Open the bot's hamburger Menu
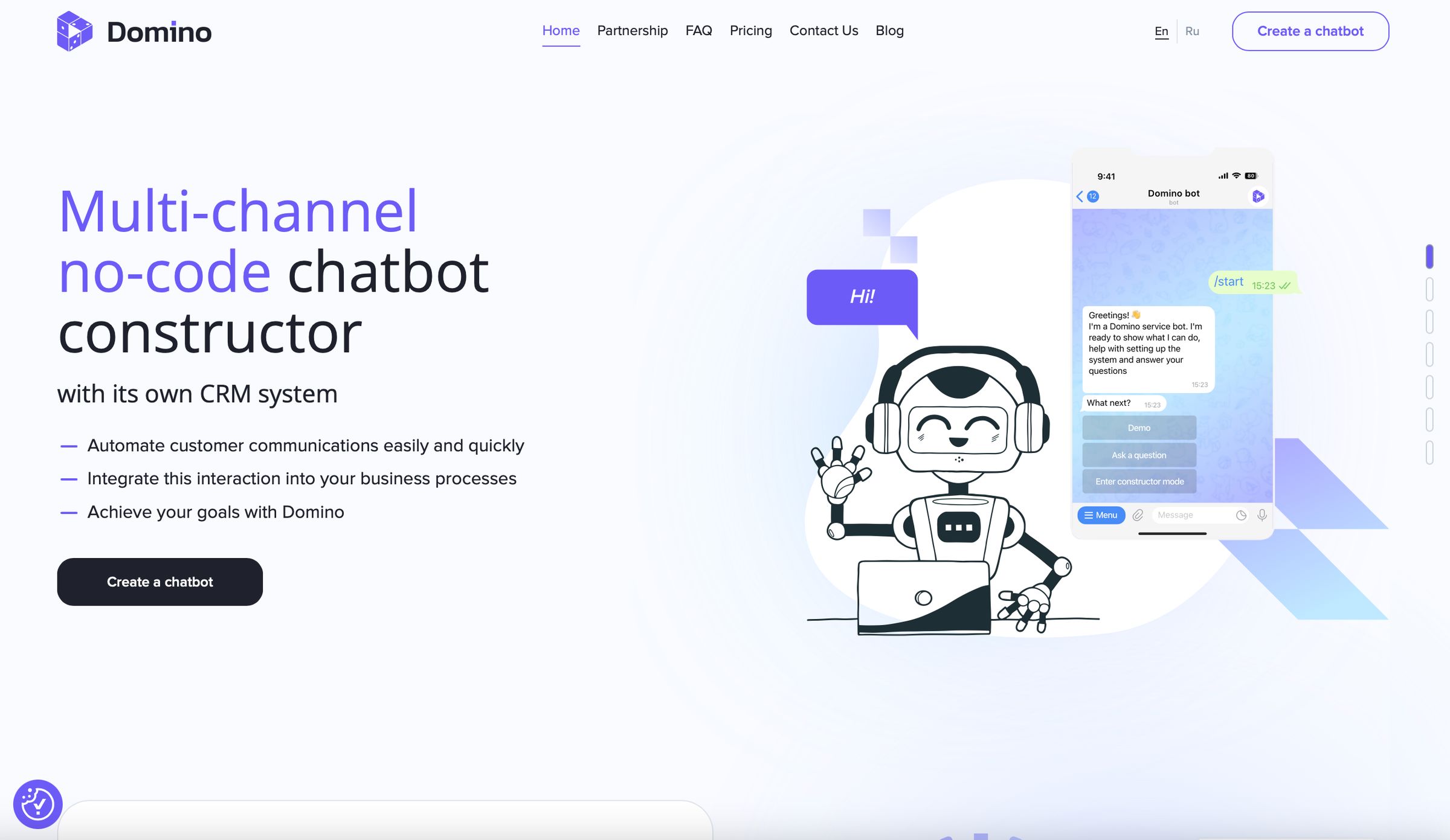The image size is (1450, 840). [x=1101, y=515]
